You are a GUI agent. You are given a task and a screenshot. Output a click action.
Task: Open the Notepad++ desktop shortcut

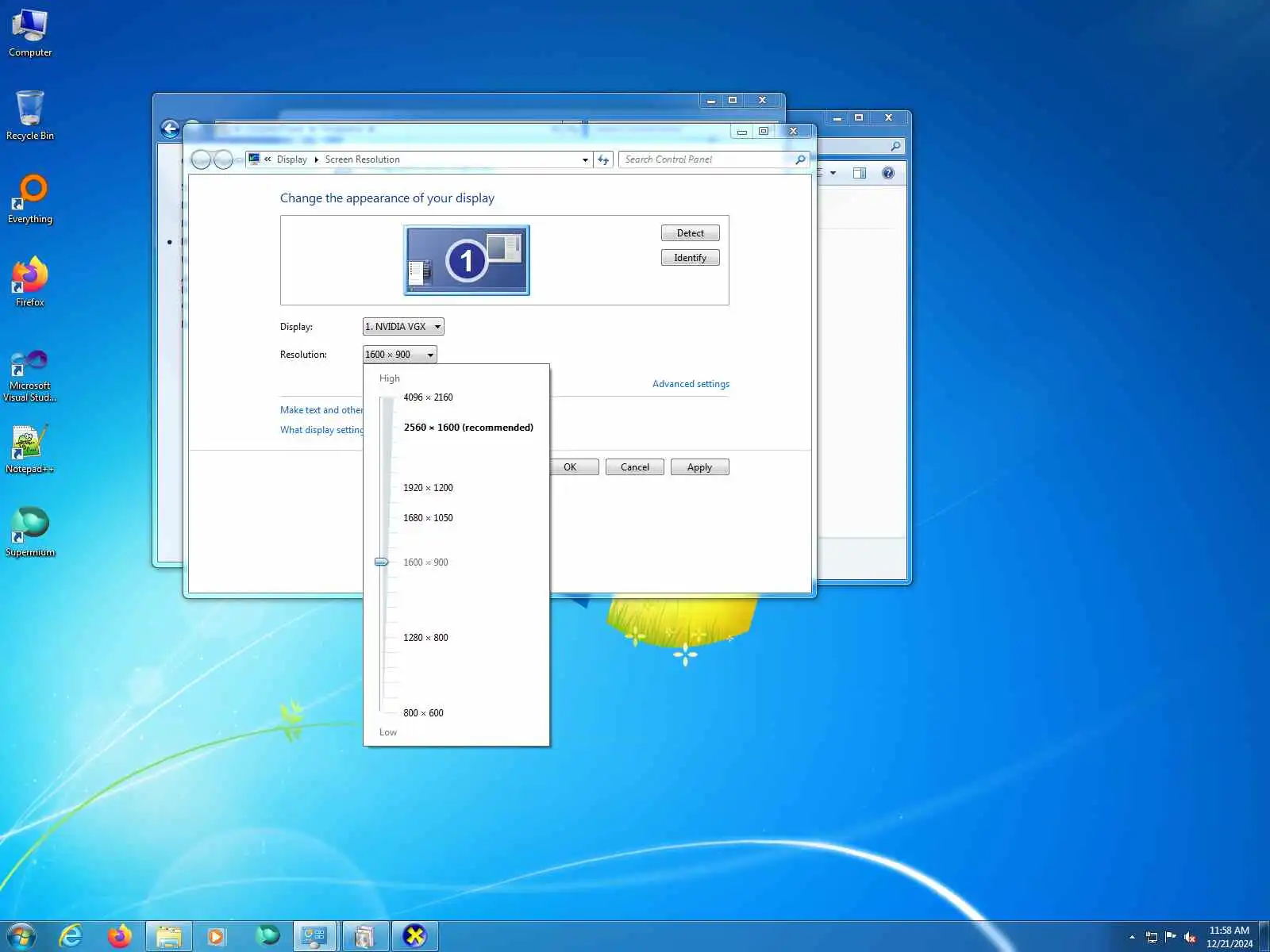pyautogui.click(x=30, y=449)
